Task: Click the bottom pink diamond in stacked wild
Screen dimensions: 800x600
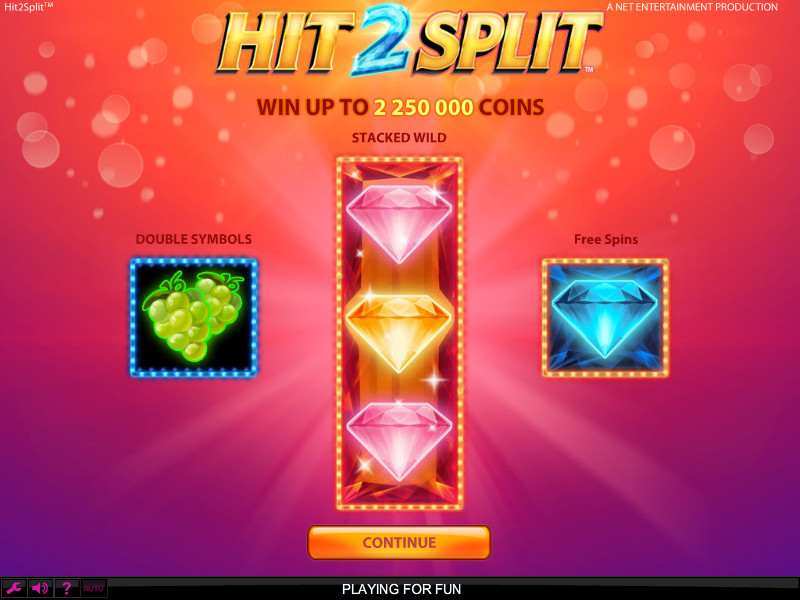Action: point(399,441)
